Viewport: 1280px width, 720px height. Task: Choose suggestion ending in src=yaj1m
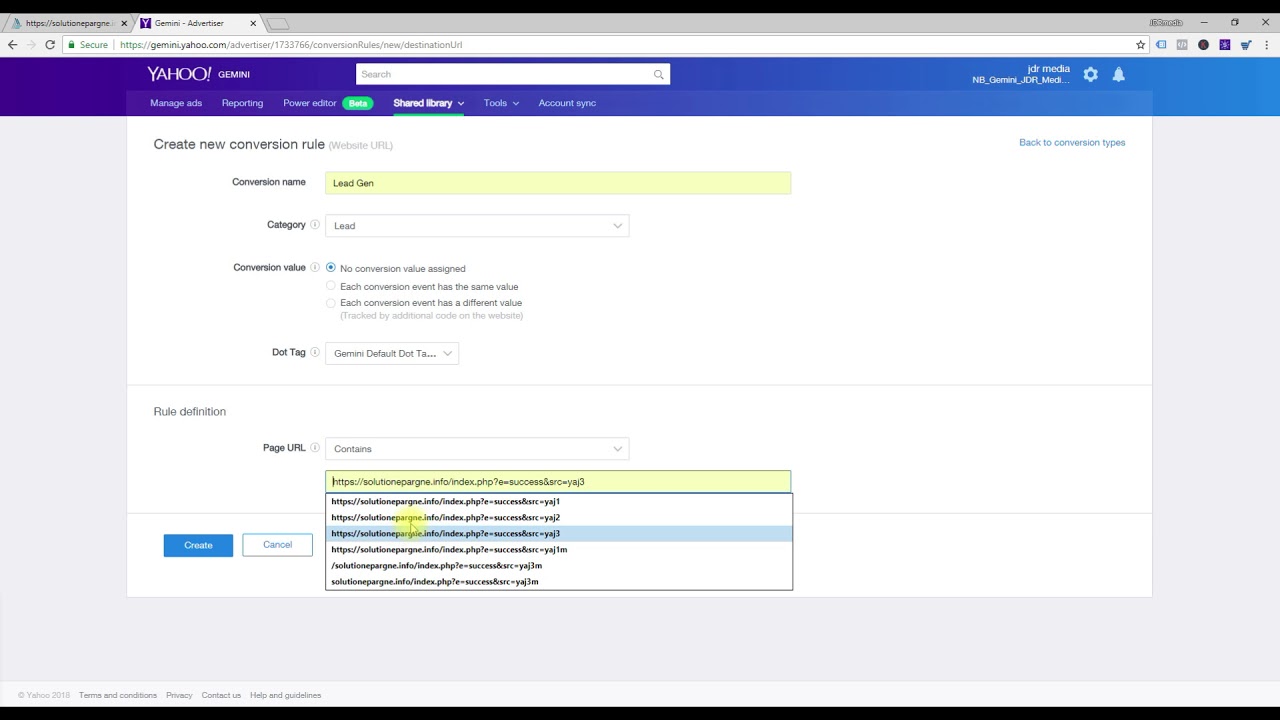(558, 549)
